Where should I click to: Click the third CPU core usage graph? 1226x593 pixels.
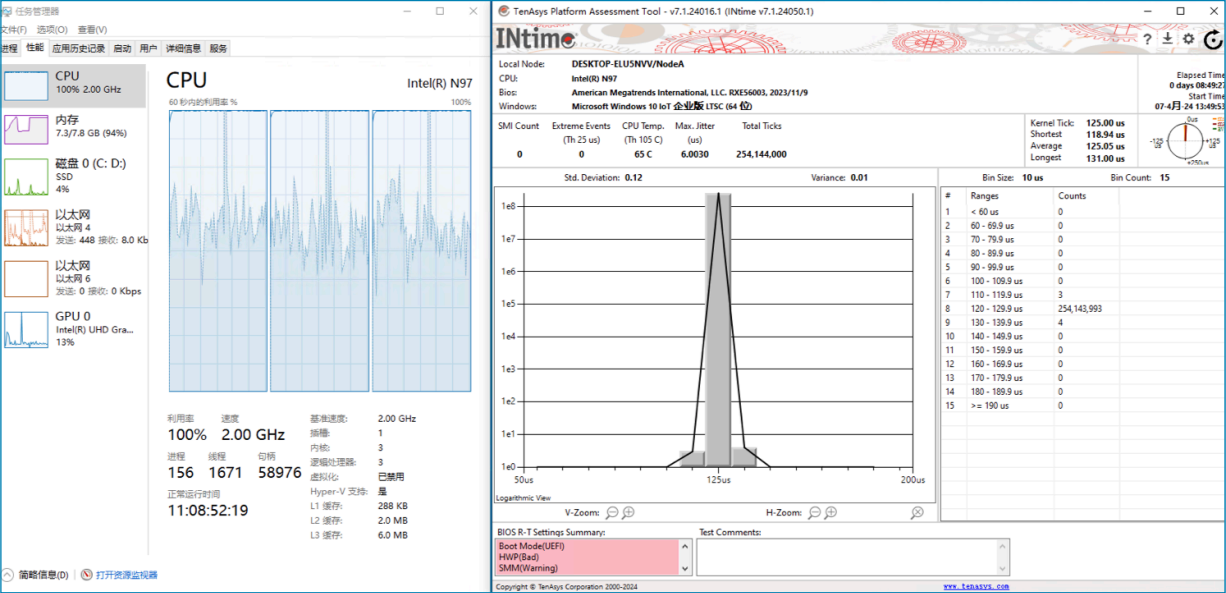421,251
